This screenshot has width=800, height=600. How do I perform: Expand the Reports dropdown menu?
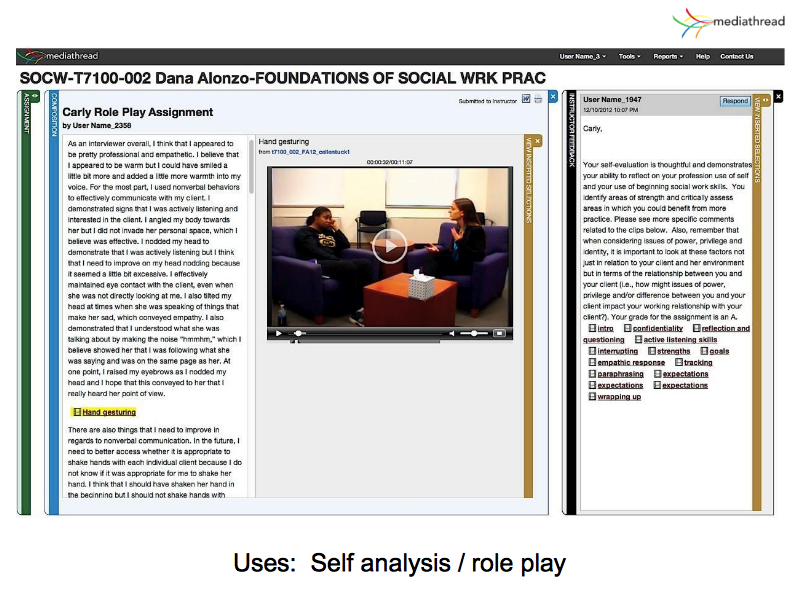point(668,56)
